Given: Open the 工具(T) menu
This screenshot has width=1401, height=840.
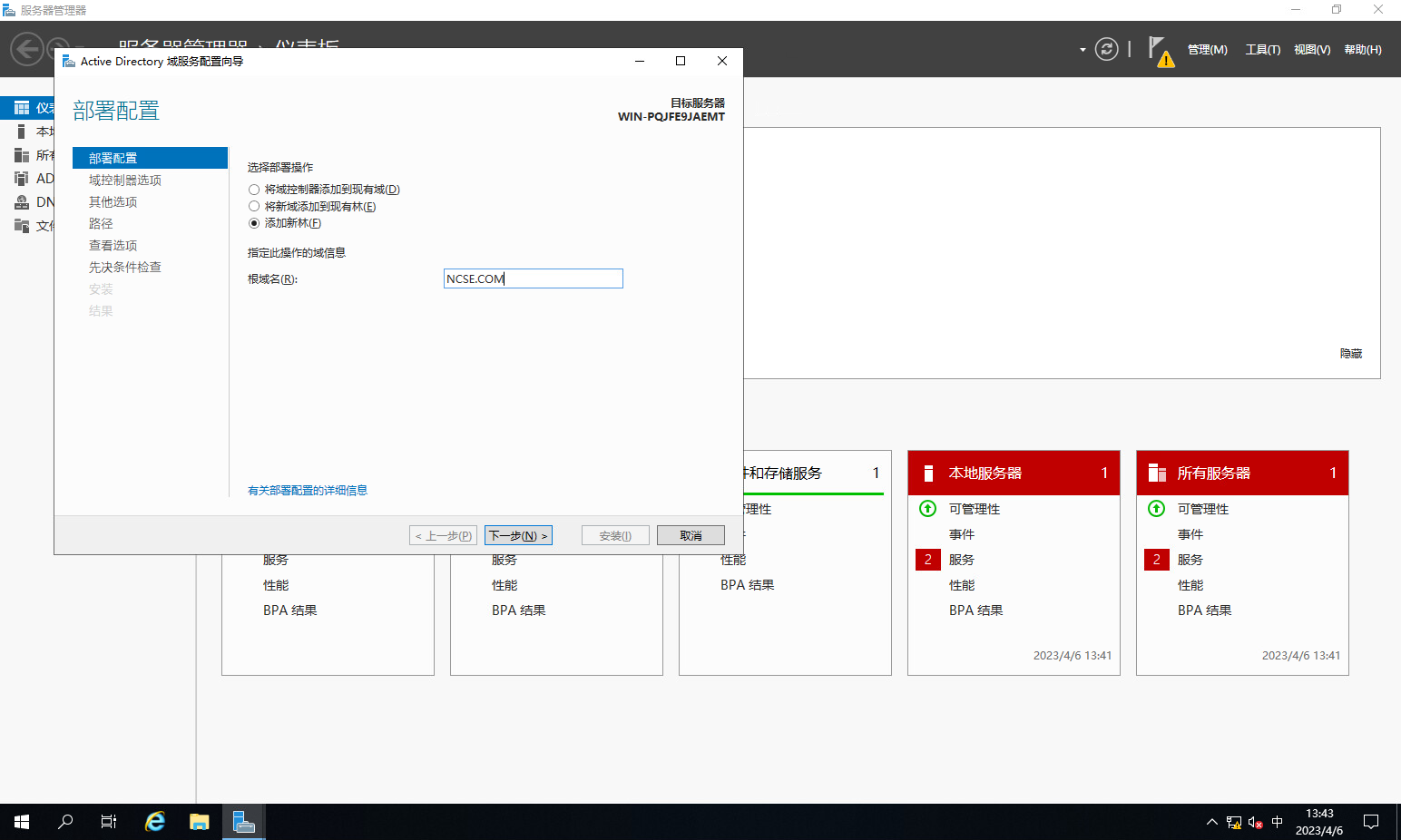Looking at the screenshot, I should click(x=1262, y=50).
